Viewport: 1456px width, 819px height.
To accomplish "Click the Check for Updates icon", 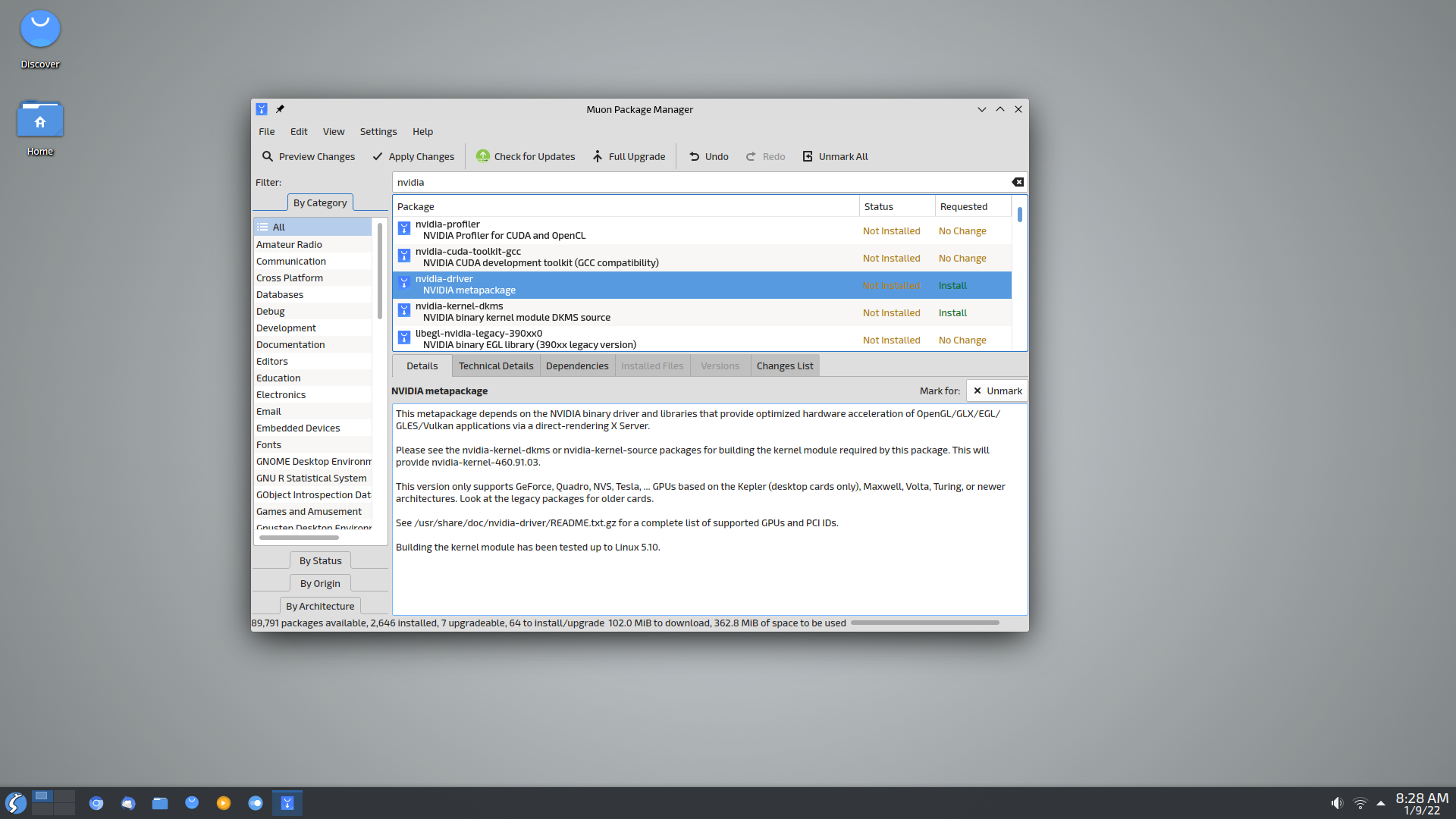I will point(482,156).
